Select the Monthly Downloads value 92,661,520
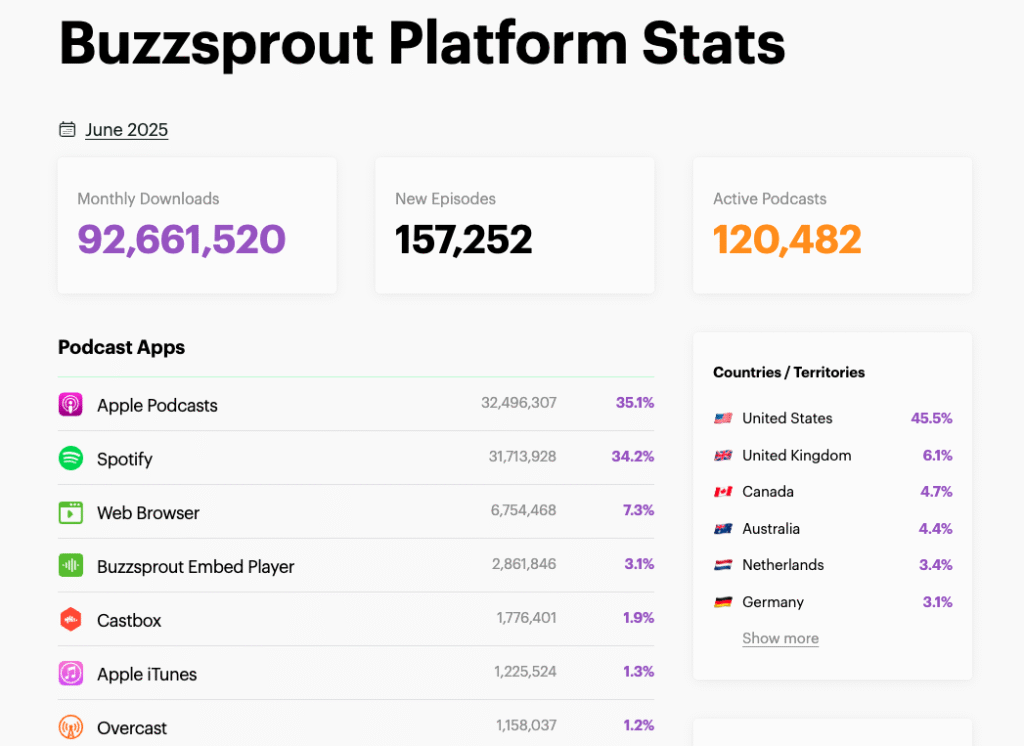This screenshot has width=1024, height=746. click(x=182, y=239)
